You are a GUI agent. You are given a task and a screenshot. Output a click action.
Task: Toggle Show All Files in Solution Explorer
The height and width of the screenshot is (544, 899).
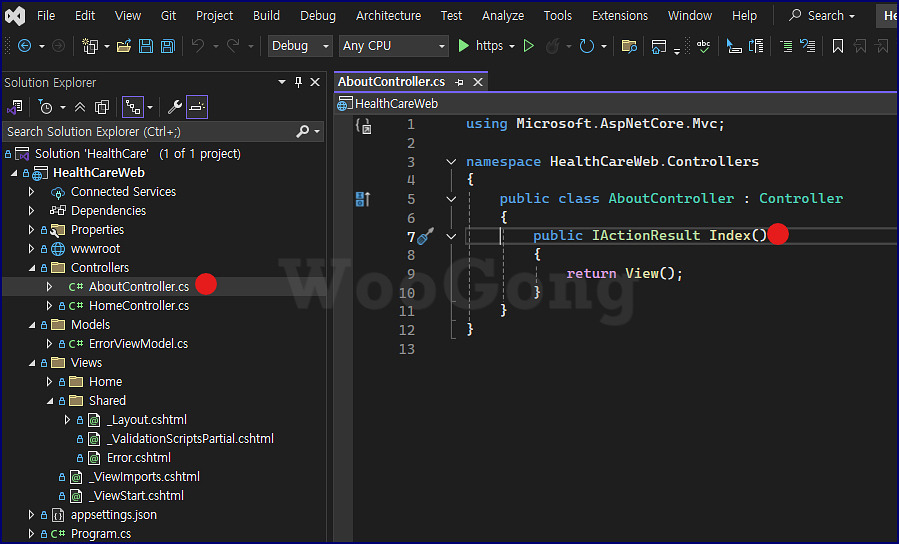click(101, 107)
